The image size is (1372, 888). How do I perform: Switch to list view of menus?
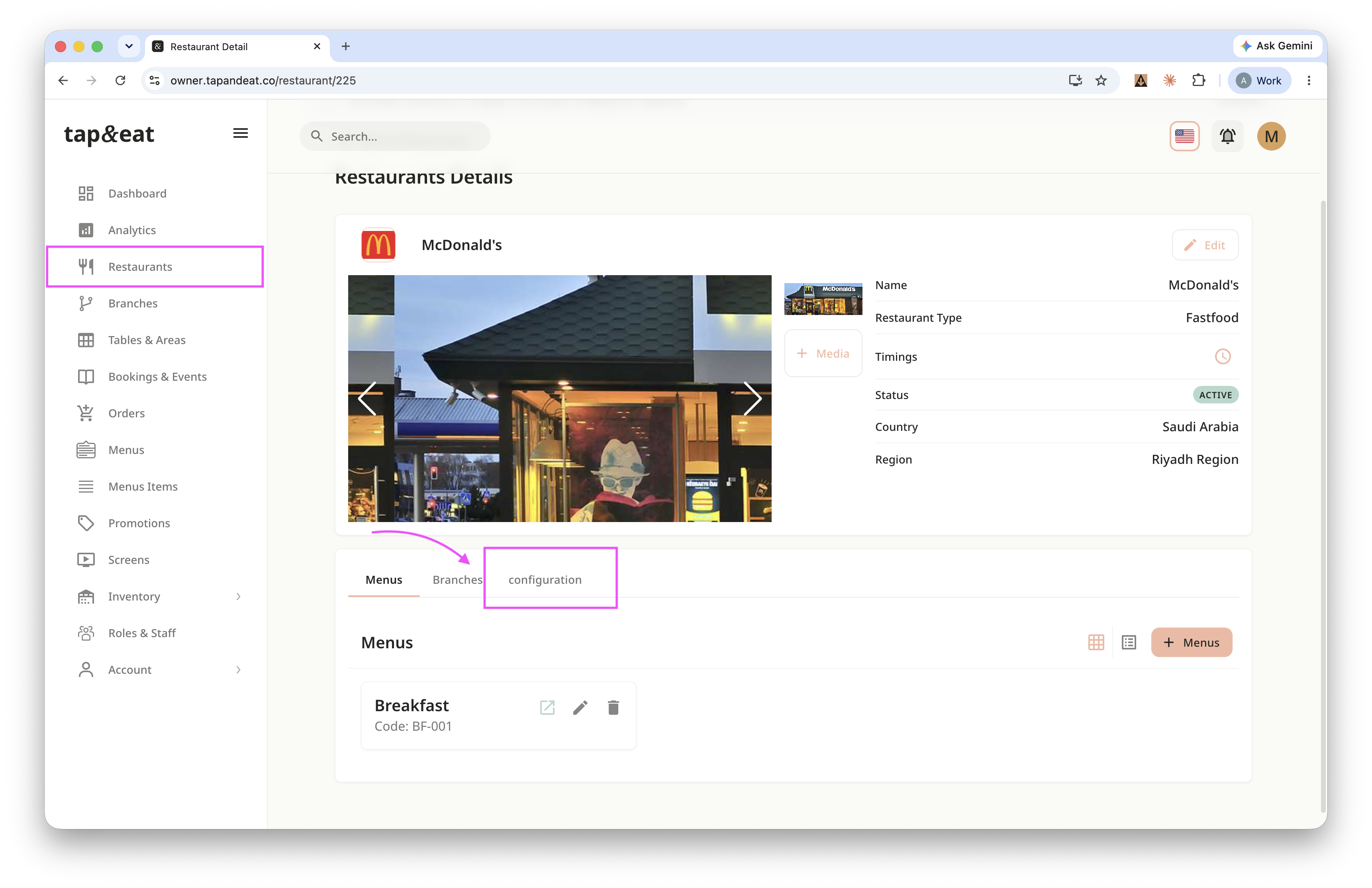click(x=1128, y=643)
